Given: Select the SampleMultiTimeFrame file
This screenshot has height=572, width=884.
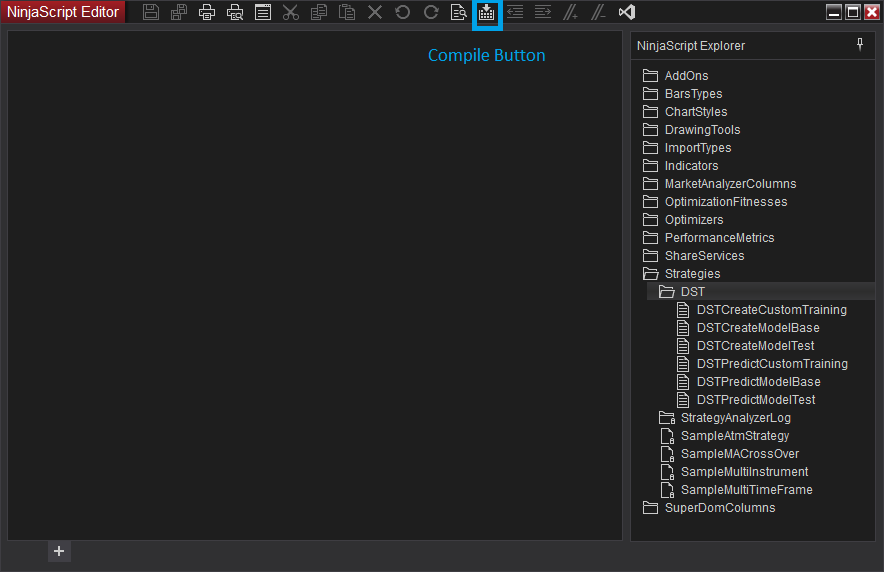Looking at the screenshot, I should [736, 490].
